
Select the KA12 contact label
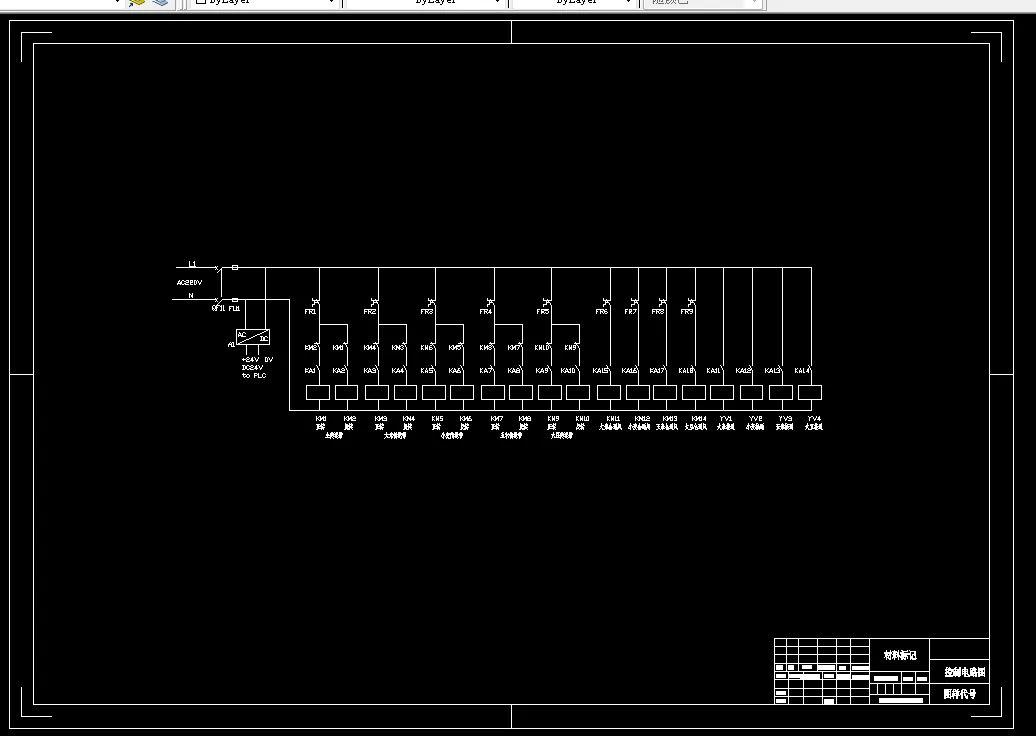point(743,371)
